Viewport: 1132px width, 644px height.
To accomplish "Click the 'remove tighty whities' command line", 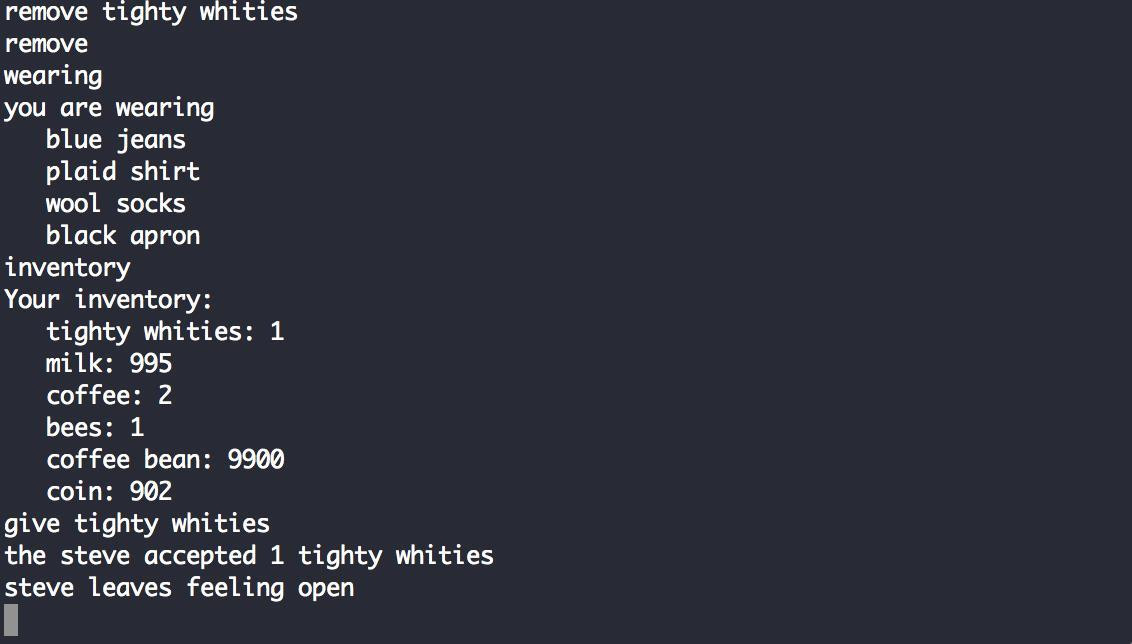I will pyautogui.click(x=151, y=12).
